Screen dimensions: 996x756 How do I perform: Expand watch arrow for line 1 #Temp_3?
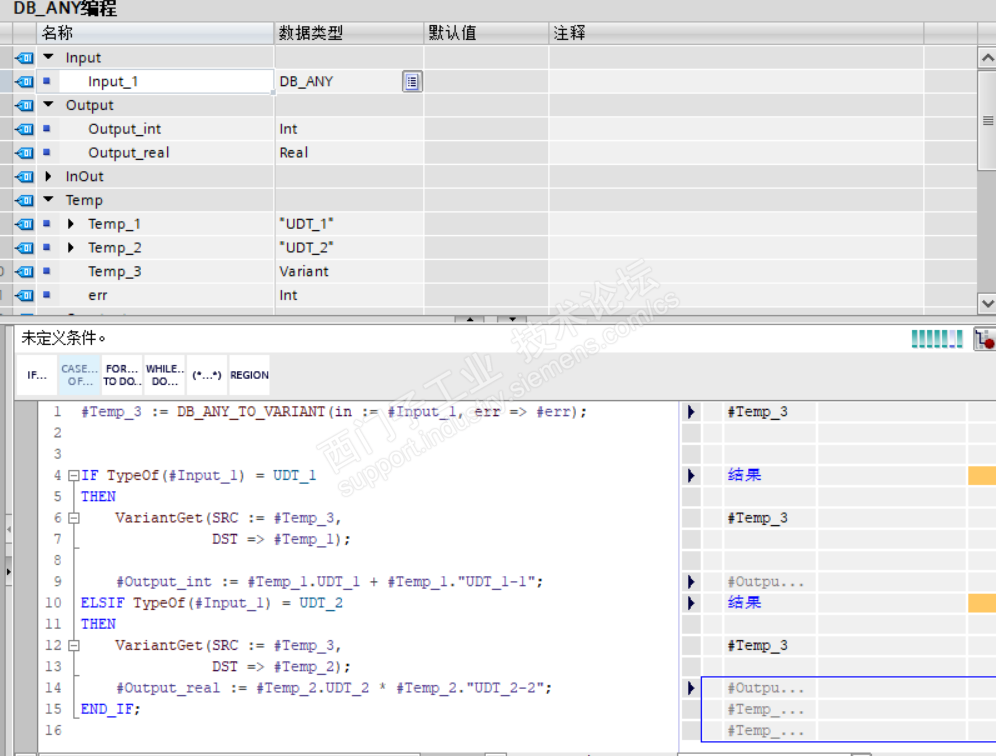tap(691, 412)
